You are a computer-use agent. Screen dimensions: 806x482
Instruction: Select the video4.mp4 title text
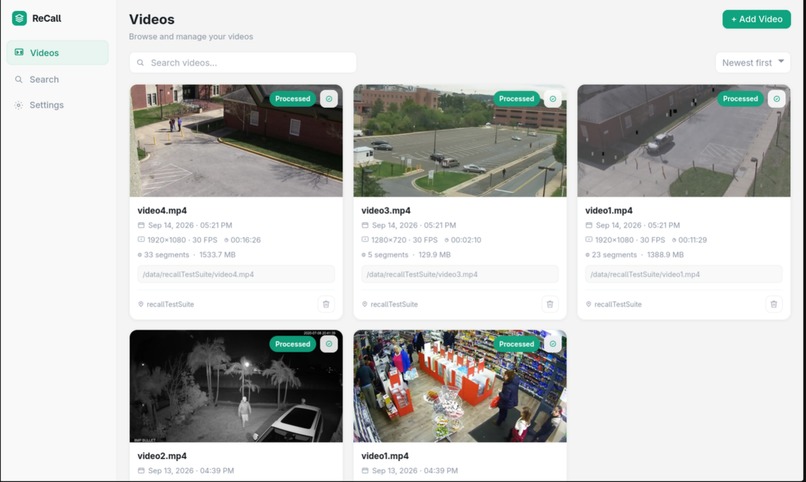[x=162, y=210]
